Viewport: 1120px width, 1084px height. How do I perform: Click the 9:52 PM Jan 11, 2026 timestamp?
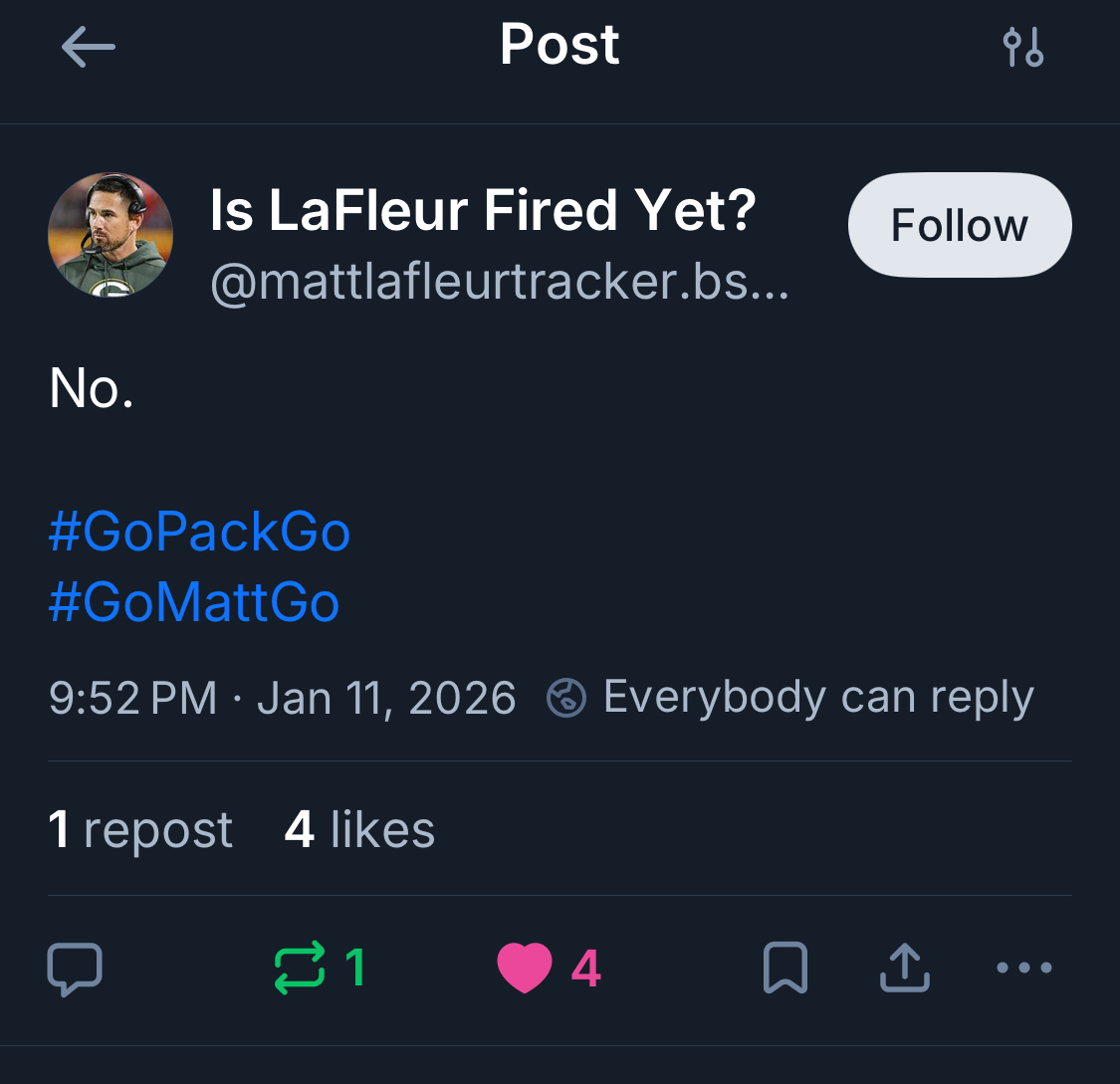(282, 697)
